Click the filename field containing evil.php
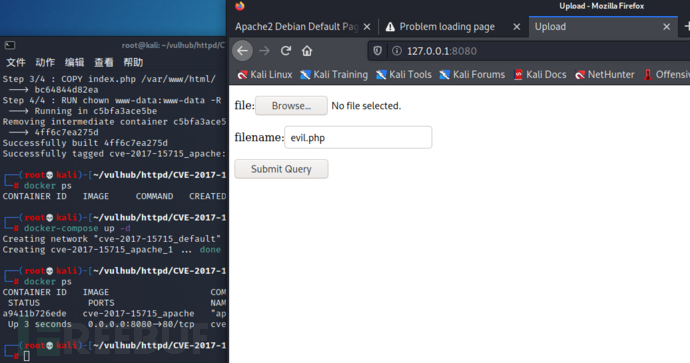Viewport: 690px width, 363px height. click(358, 138)
